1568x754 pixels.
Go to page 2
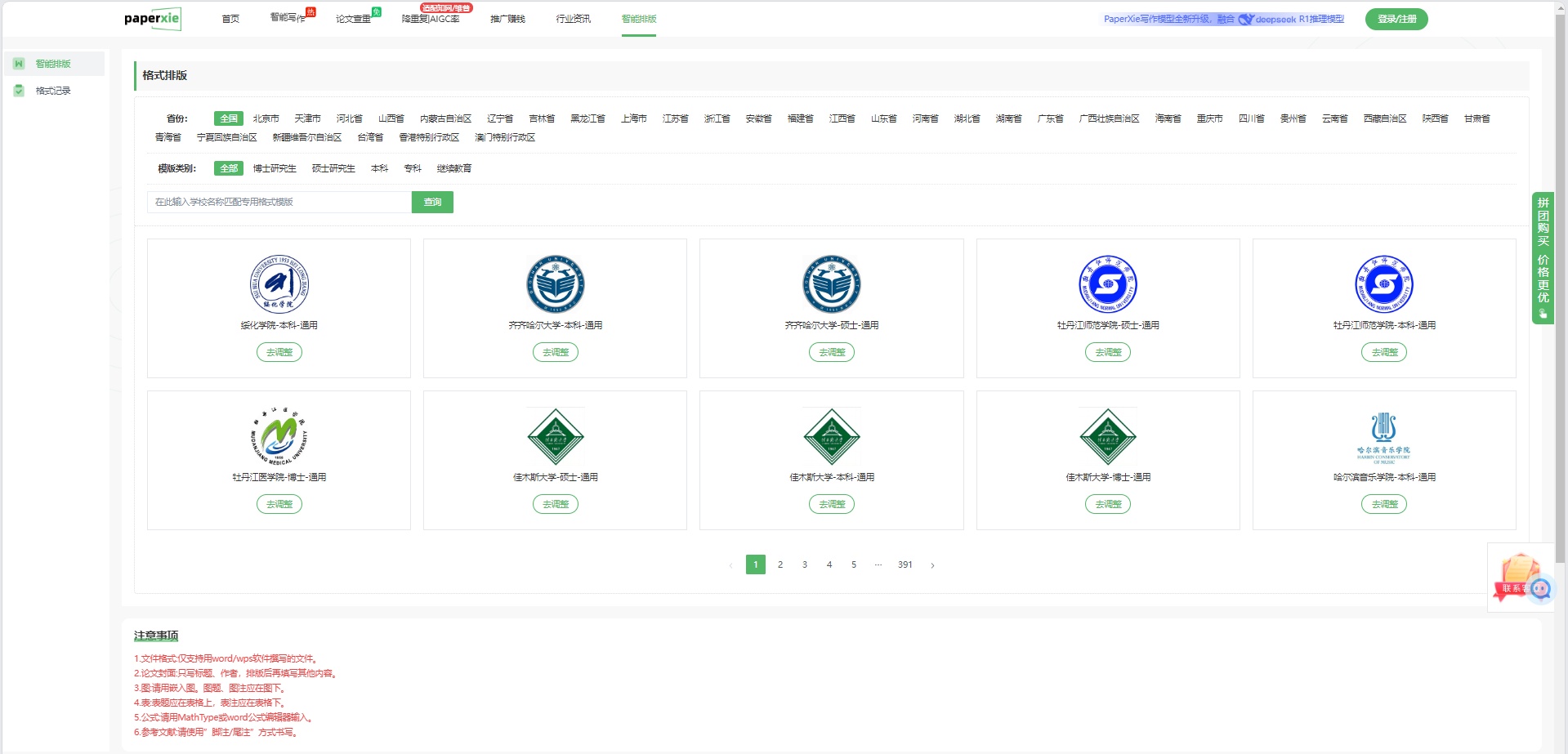(780, 564)
